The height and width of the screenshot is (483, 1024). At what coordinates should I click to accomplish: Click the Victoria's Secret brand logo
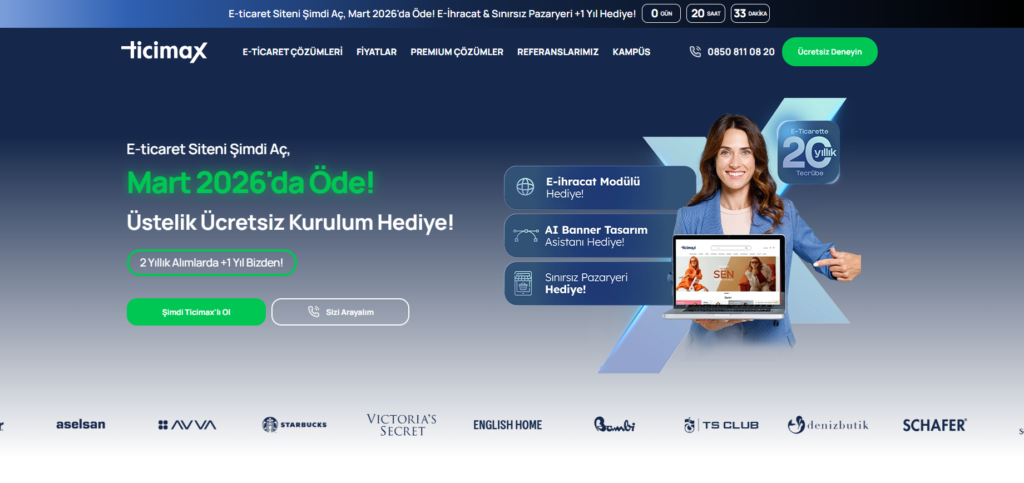pos(402,425)
